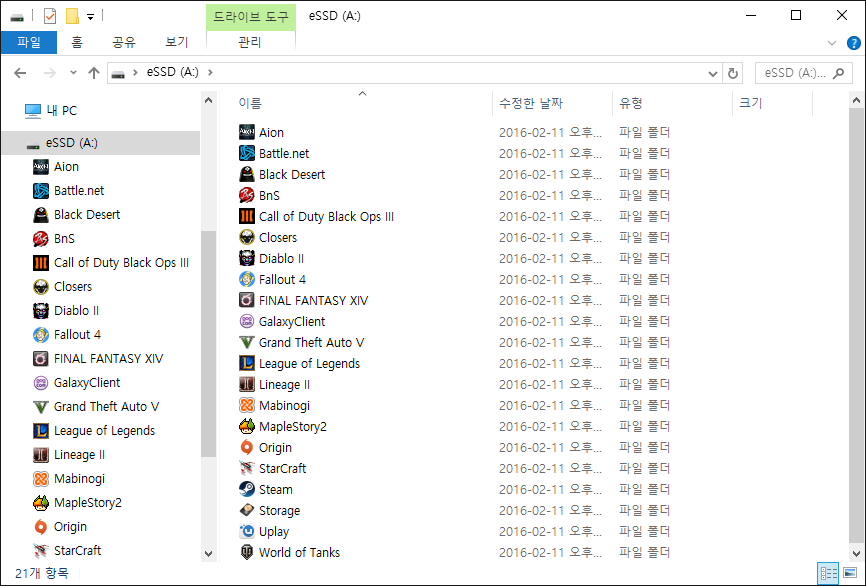This screenshot has height=586, width=866.
Task: Select Grand Theft Auto V icon in file list
Action: 247,342
